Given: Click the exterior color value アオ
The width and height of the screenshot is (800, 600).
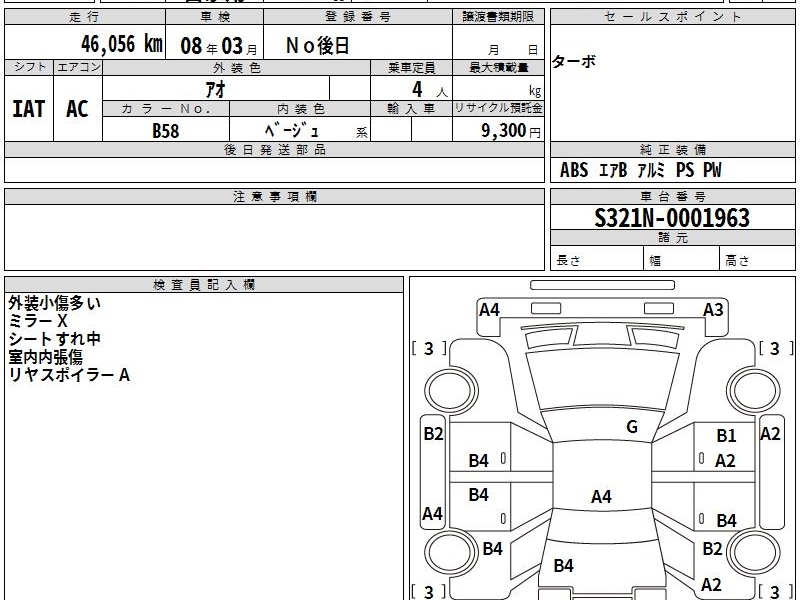Looking at the screenshot, I should [215, 90].
